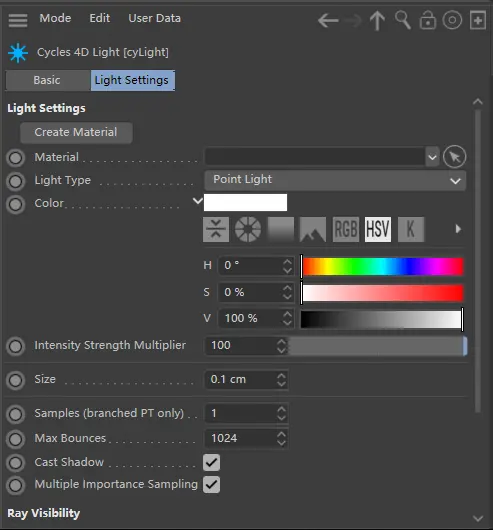Click the Cycles 4D Light star icon

tap(18, 53)
